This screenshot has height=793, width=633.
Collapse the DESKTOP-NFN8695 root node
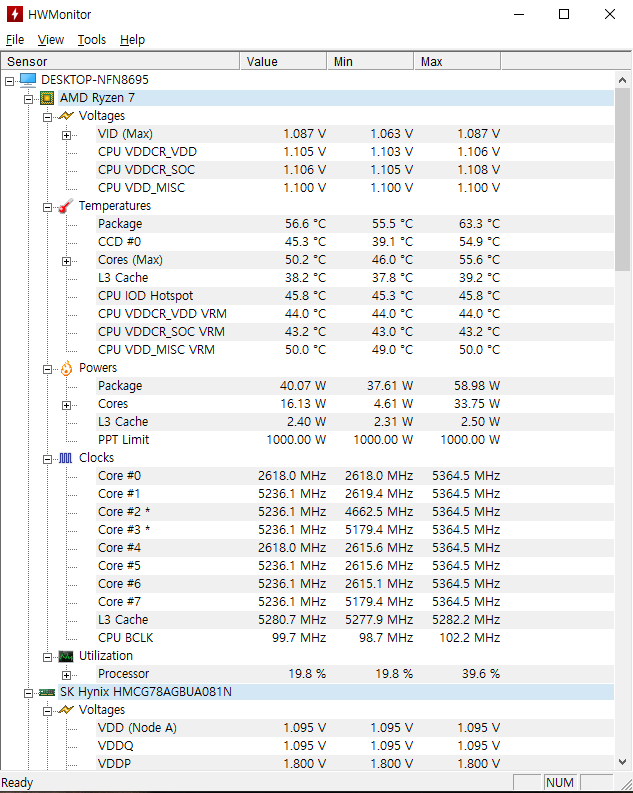click(x=10, y=81)
